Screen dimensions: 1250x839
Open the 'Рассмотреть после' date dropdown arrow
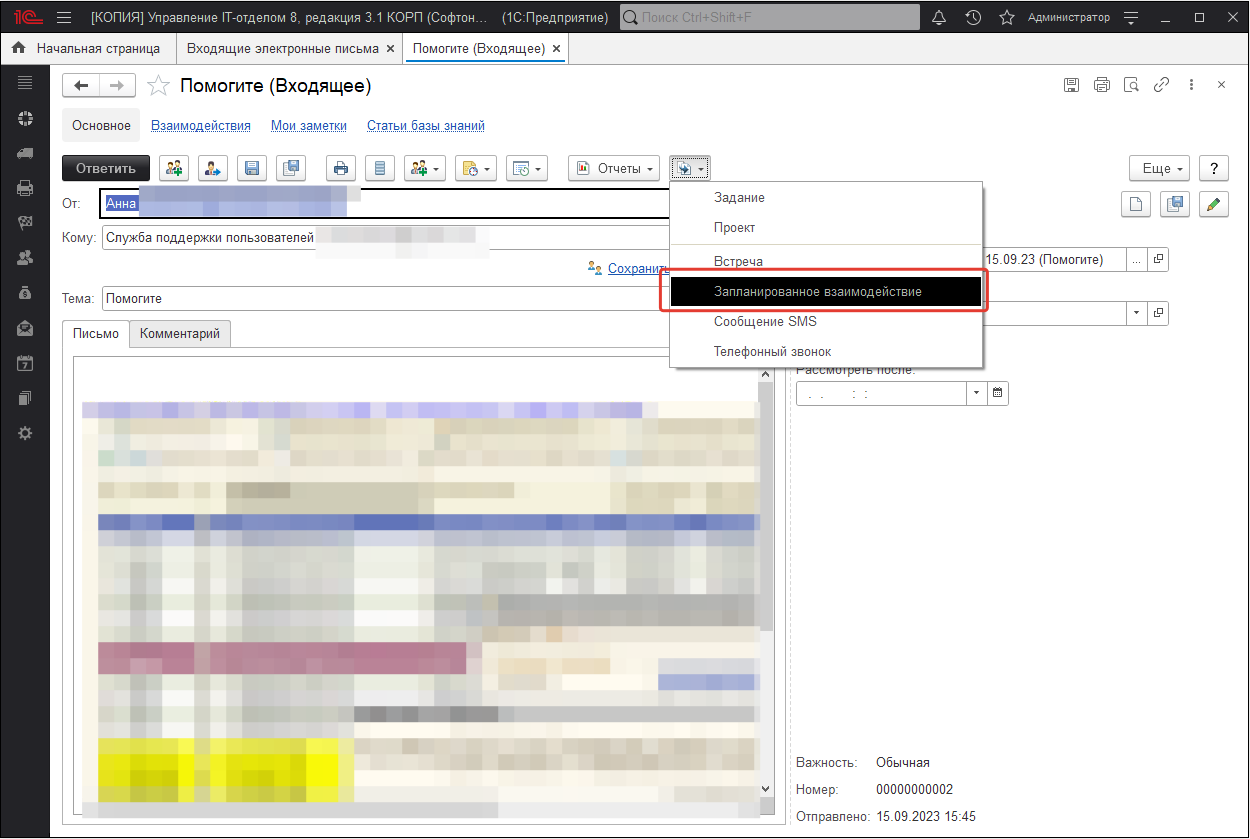click(976, 393)
